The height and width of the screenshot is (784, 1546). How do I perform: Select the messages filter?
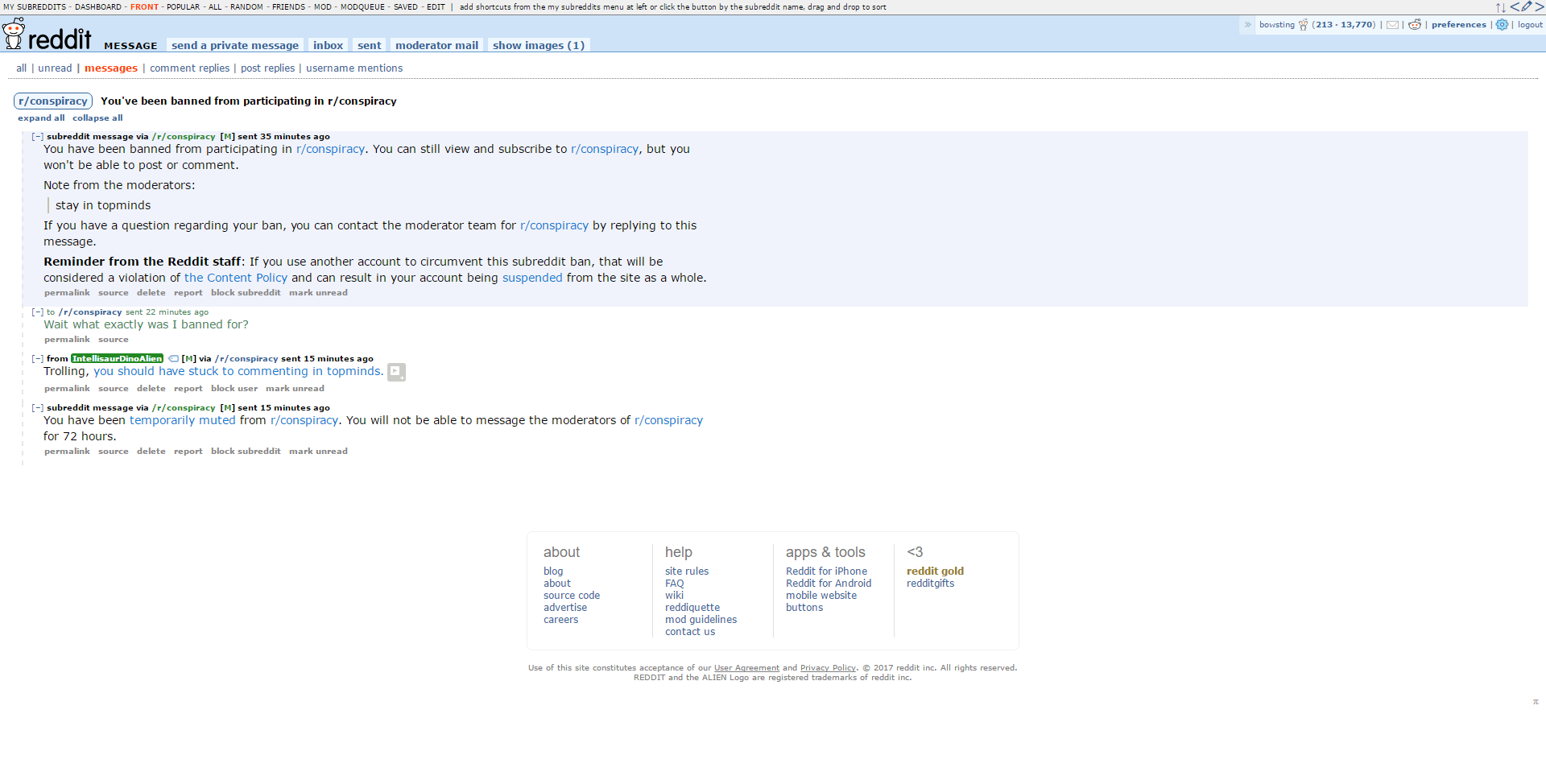click(x=111, y=68)
